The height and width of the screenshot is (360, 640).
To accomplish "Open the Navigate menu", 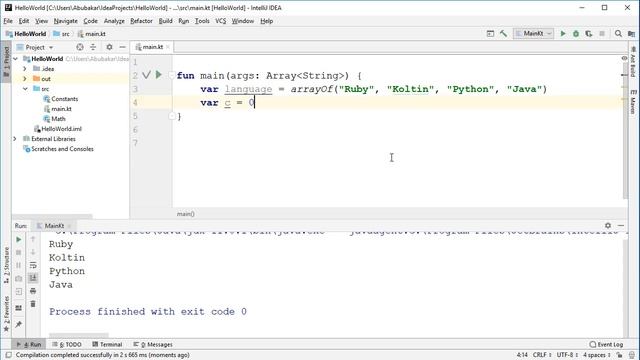I will pos(65,21).
